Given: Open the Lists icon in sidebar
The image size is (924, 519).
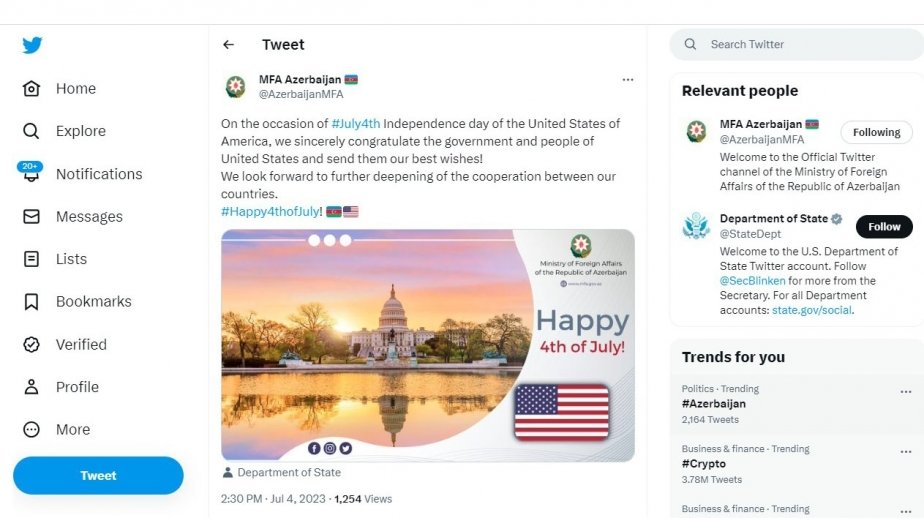Looking at the screenshot, I should [x=31, y=259].
